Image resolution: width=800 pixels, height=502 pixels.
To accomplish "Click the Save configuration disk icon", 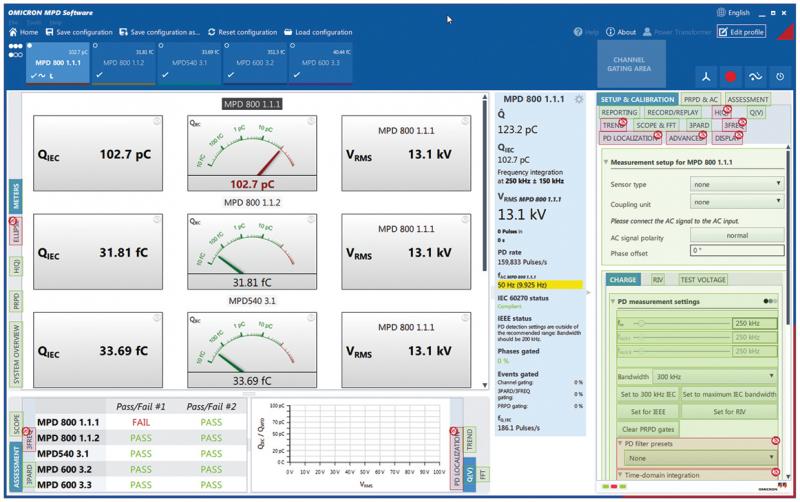I will point(49,32).
